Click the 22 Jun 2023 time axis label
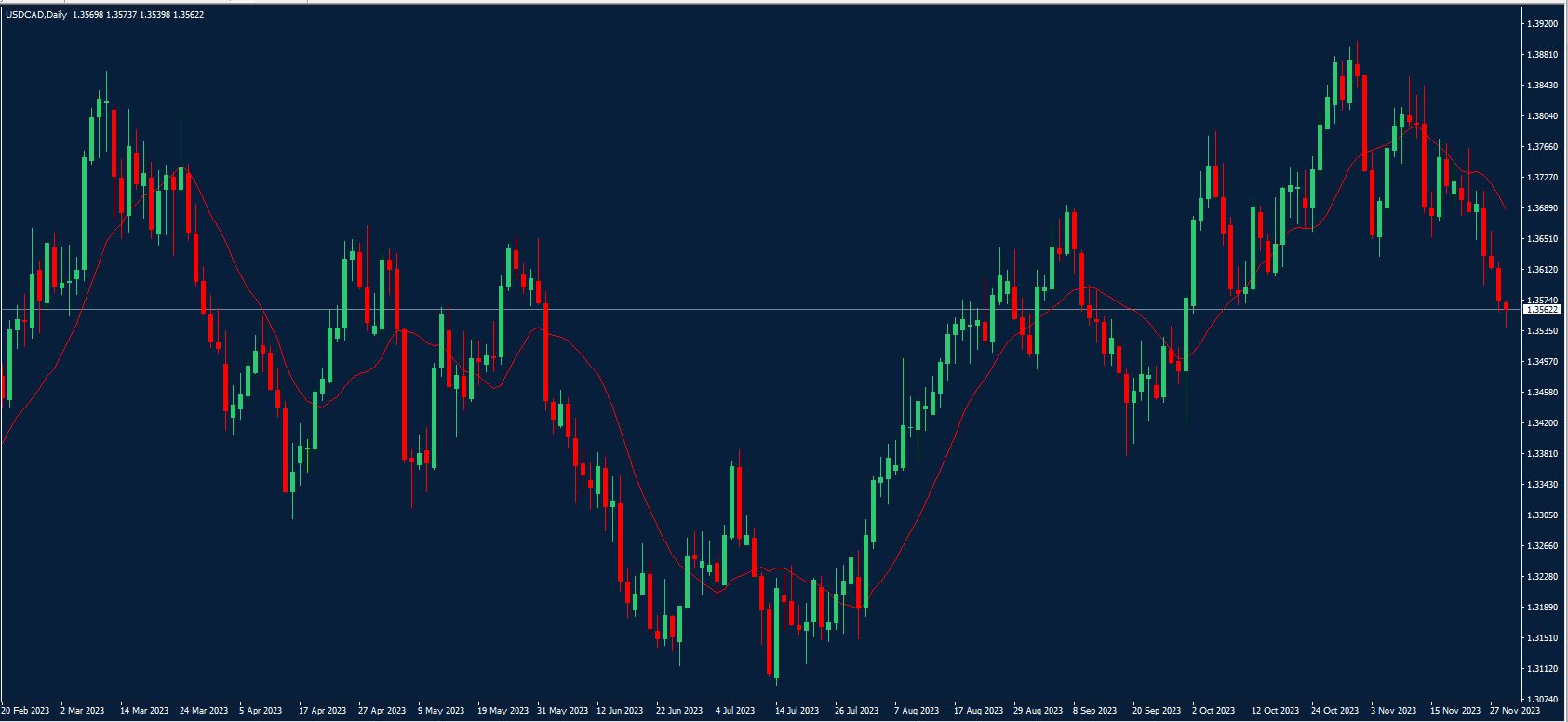Screen dimensions: 1568x722 (679, 711)
